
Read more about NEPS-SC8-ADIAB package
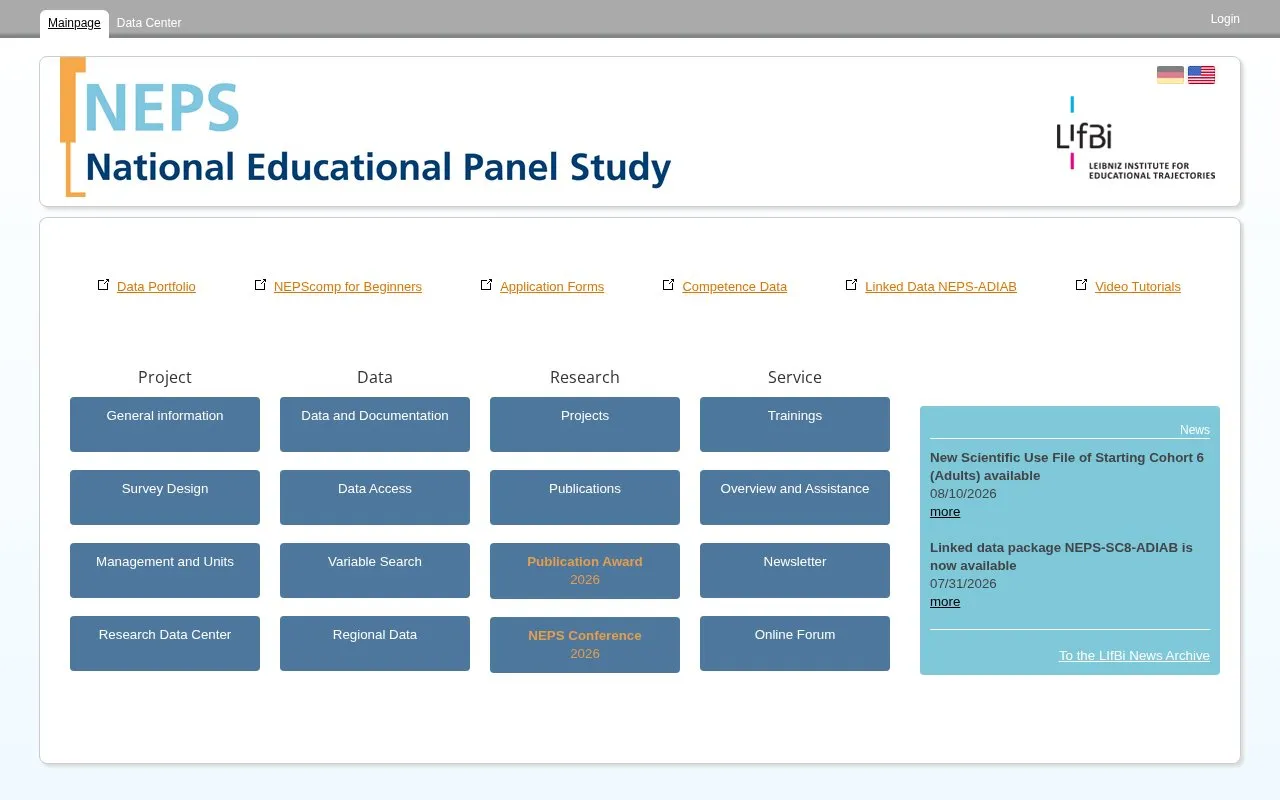945,602
